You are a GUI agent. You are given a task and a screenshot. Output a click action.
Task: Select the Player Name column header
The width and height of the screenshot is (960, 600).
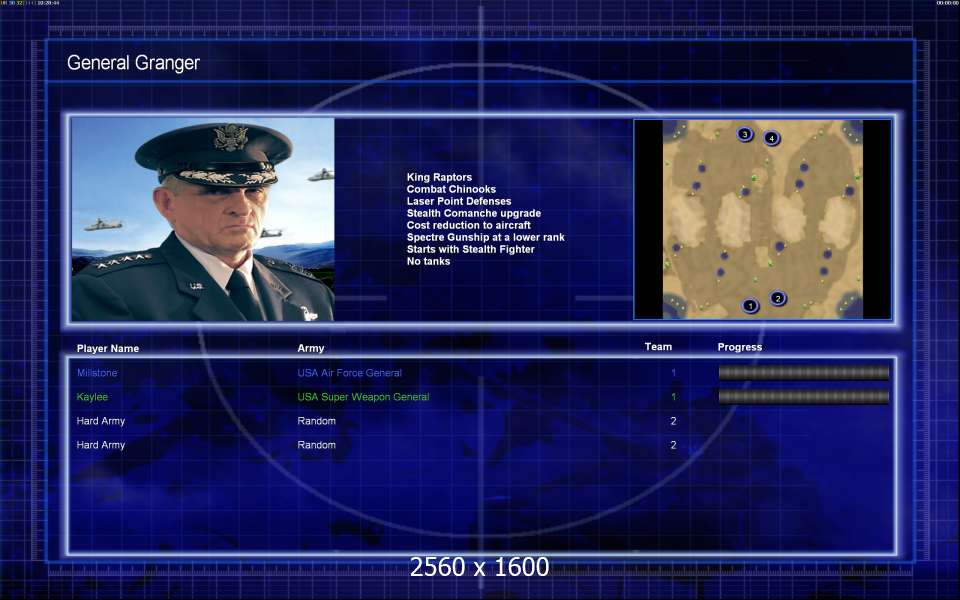coord(108,349)
